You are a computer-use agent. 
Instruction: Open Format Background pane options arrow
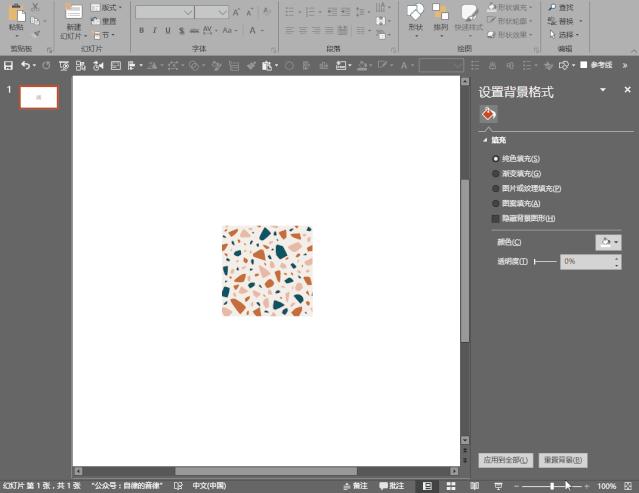[603, 90]
